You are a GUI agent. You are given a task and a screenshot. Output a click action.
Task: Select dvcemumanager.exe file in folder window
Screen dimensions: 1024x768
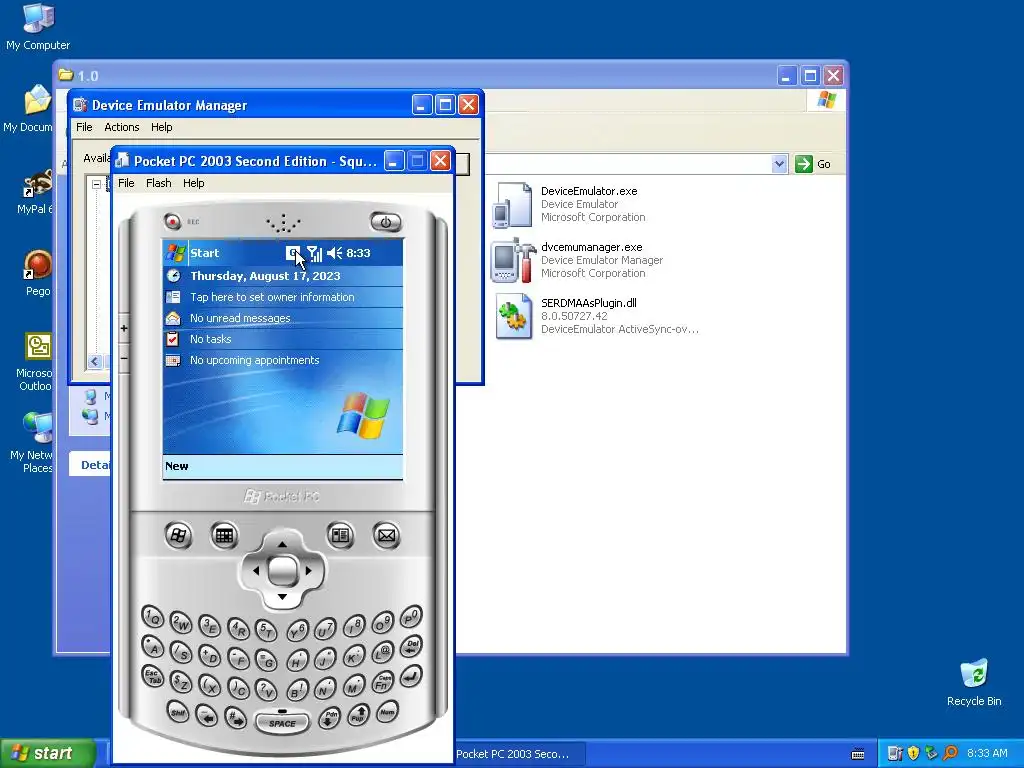(x=577, y=260)
